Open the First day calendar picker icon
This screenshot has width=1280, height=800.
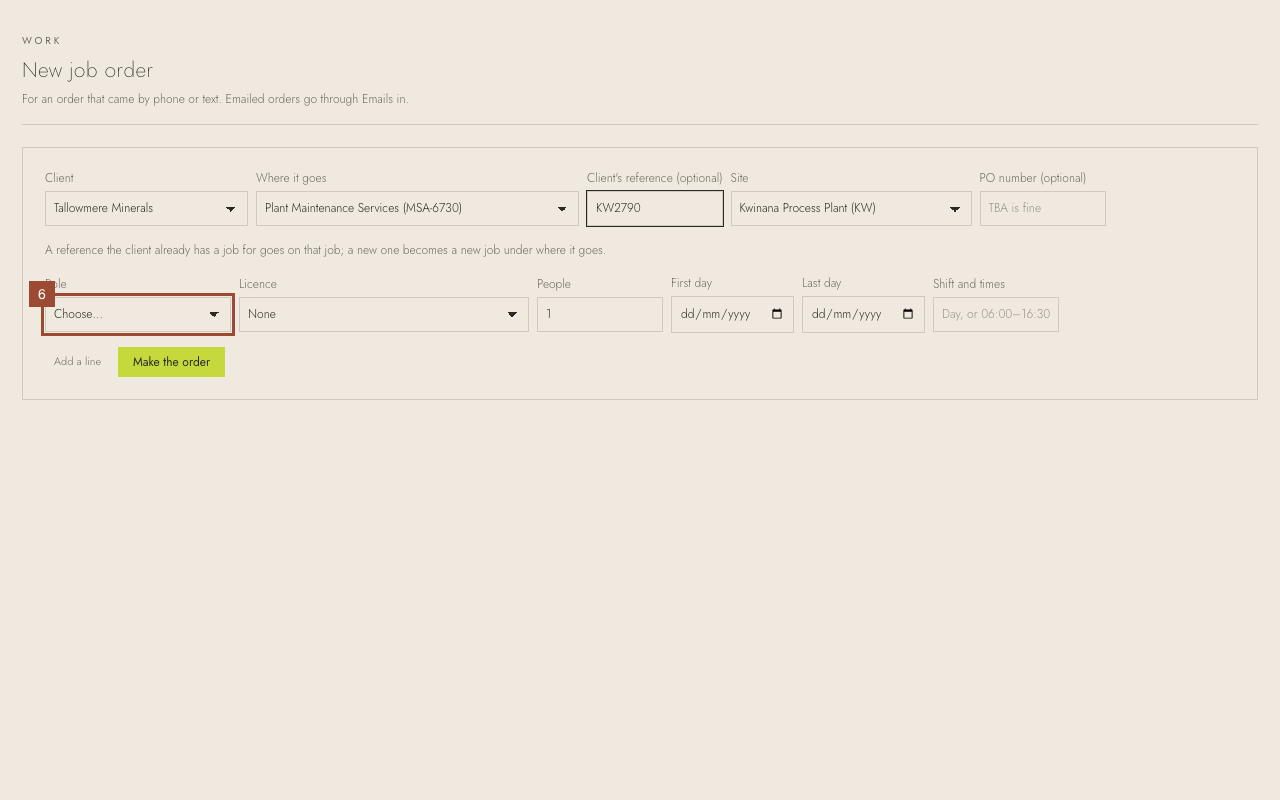pos(777,314)
